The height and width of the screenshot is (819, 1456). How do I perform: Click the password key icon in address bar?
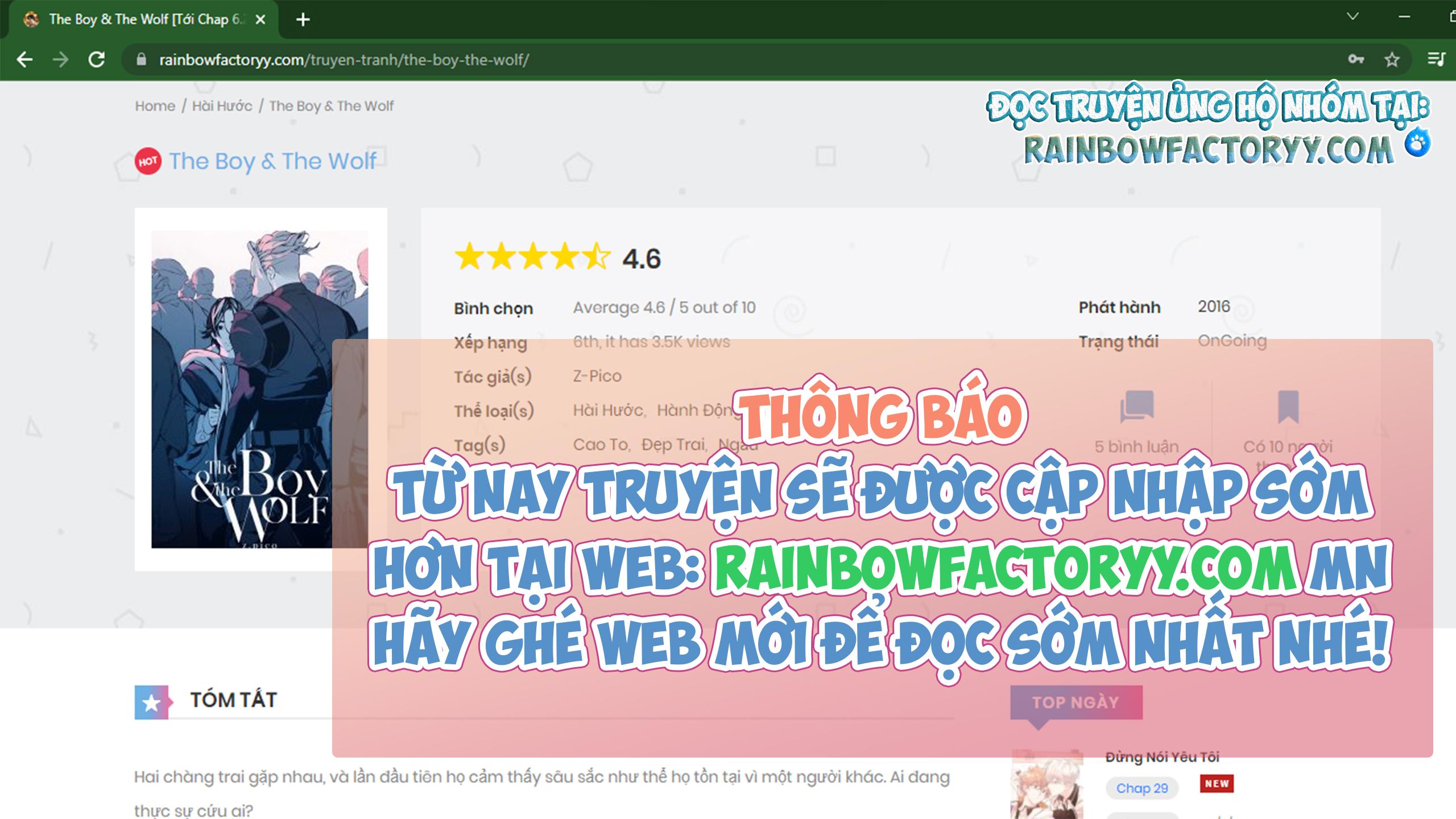click(x=1355, y=59)
